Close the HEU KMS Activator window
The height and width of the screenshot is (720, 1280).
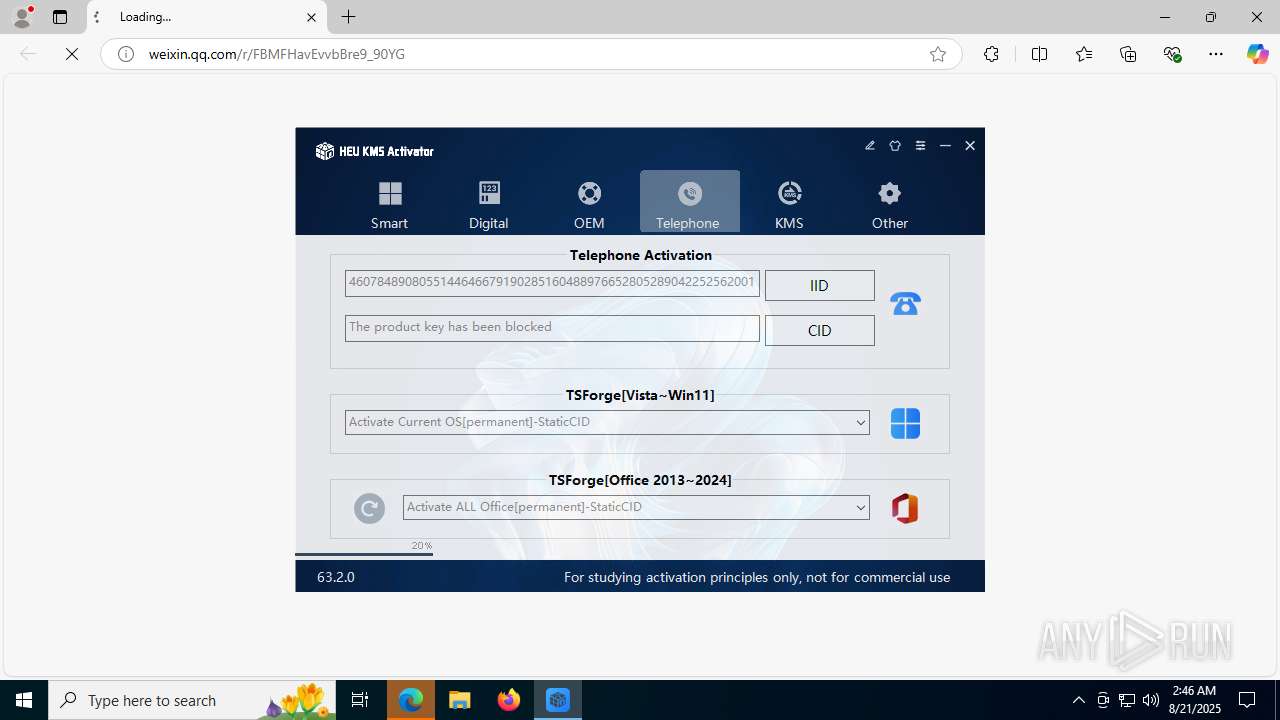970,146
